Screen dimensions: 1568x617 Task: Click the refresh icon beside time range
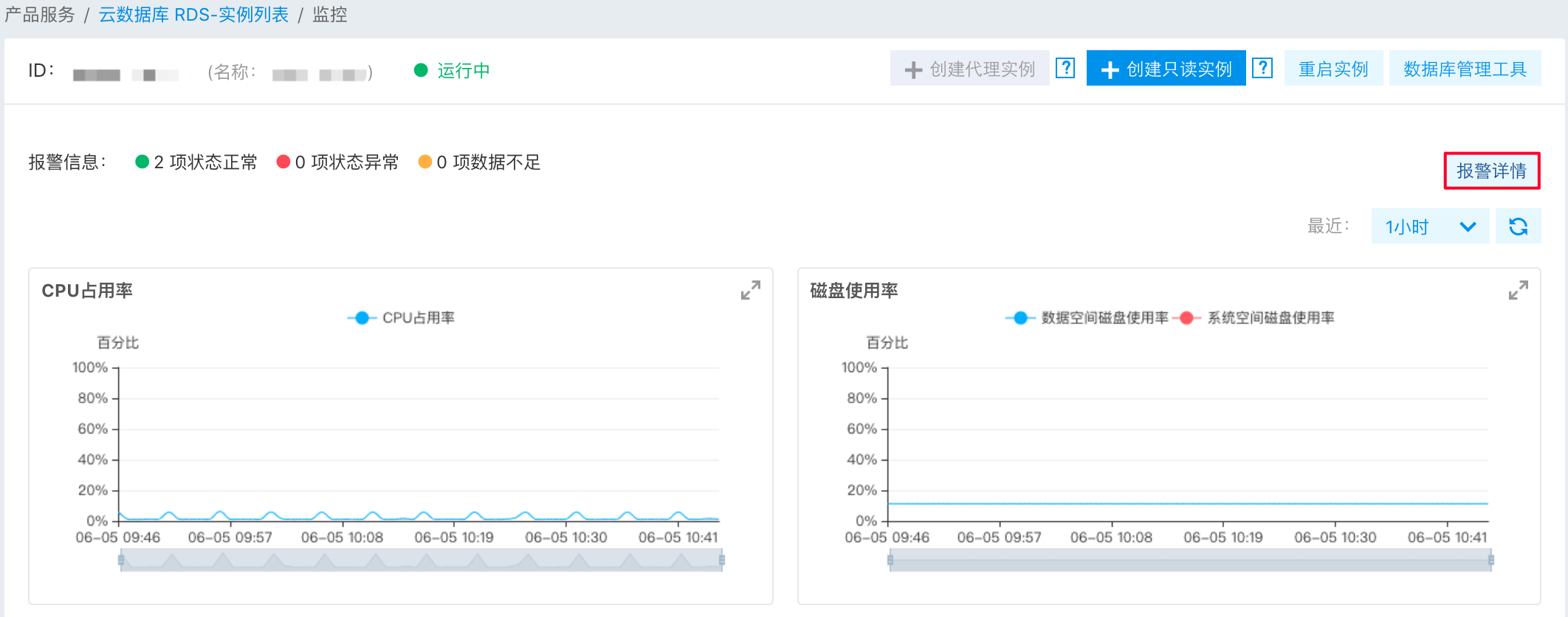click(1518, 227)
